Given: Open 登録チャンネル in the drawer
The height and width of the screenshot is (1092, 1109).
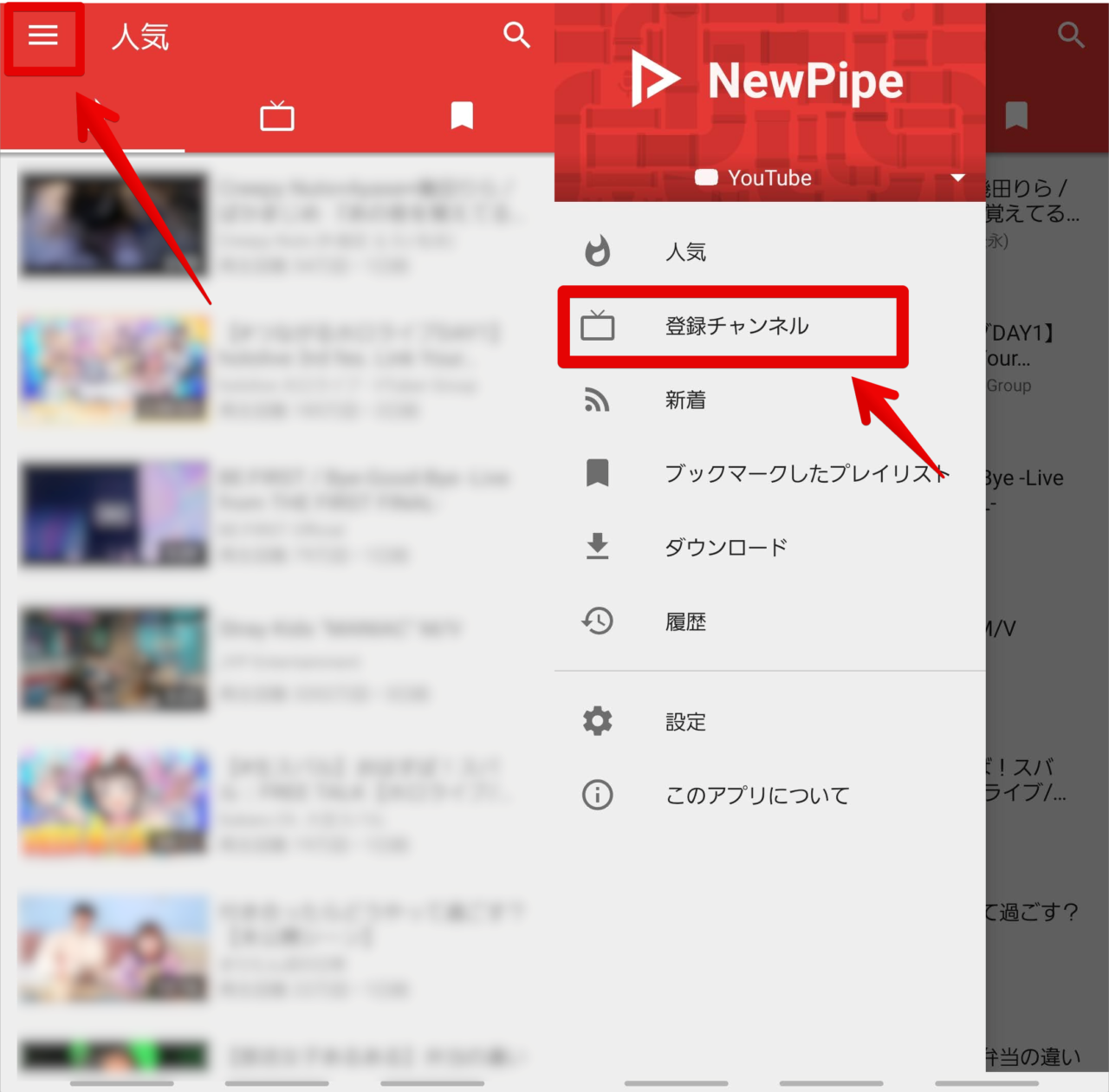Looking at the screenshot, I should click(770, 326).
